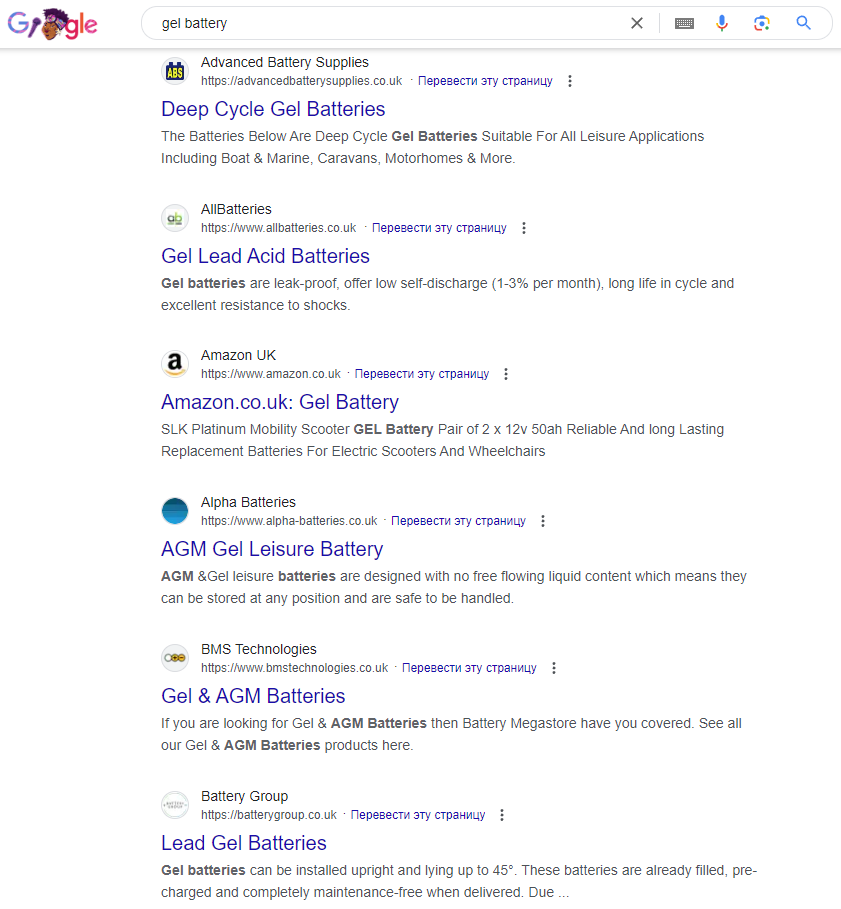
Task: Click the 'Advanced Battery Supplies' site name
Action: 285,63
